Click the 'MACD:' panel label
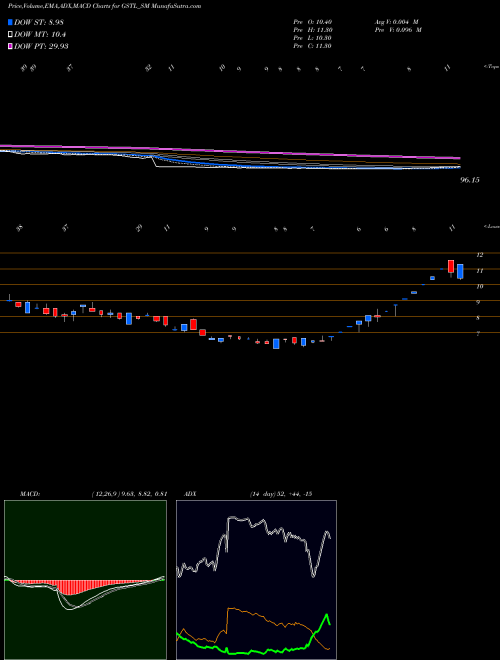 pos(30,494)
